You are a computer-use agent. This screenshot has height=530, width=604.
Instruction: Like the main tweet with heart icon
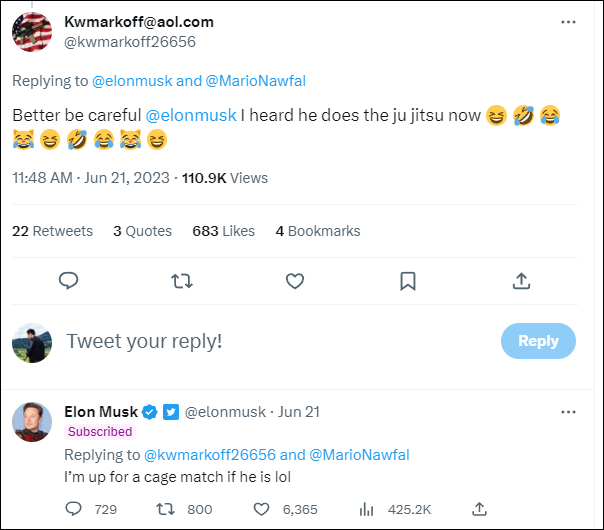pos(294,282)
